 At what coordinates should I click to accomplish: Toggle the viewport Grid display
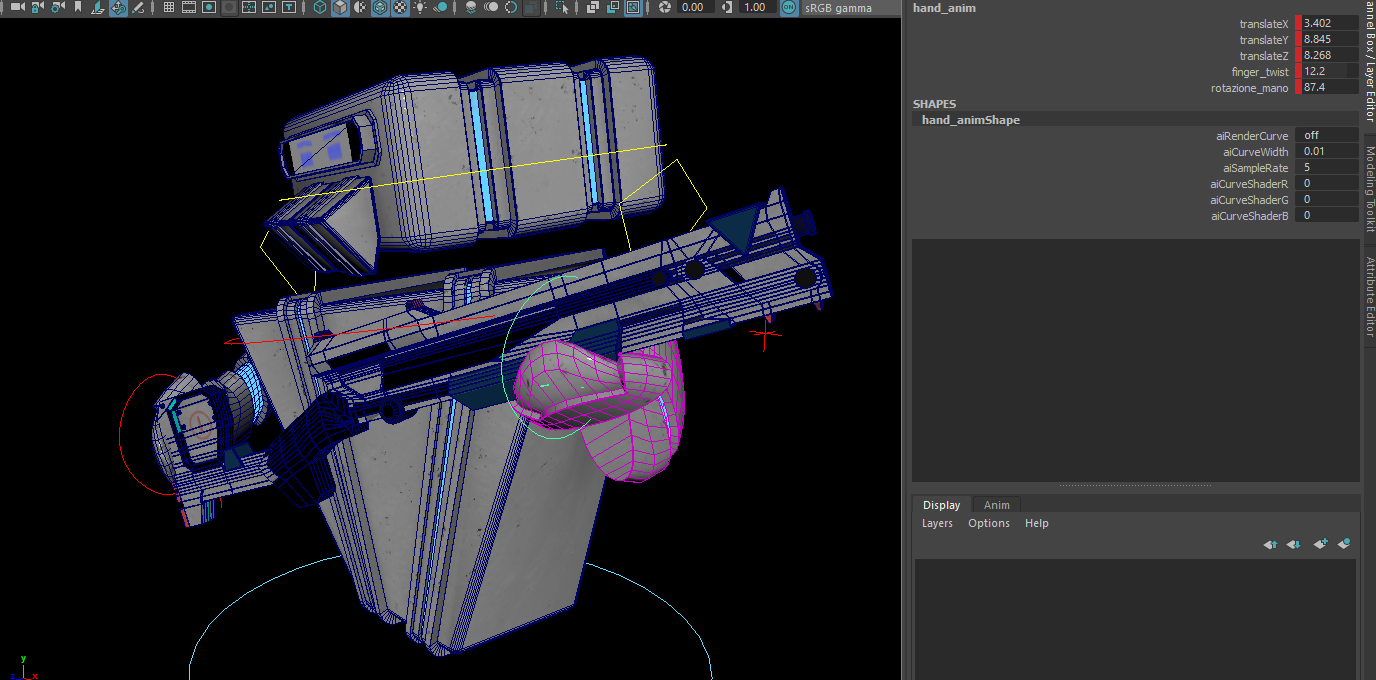point(168,7)
